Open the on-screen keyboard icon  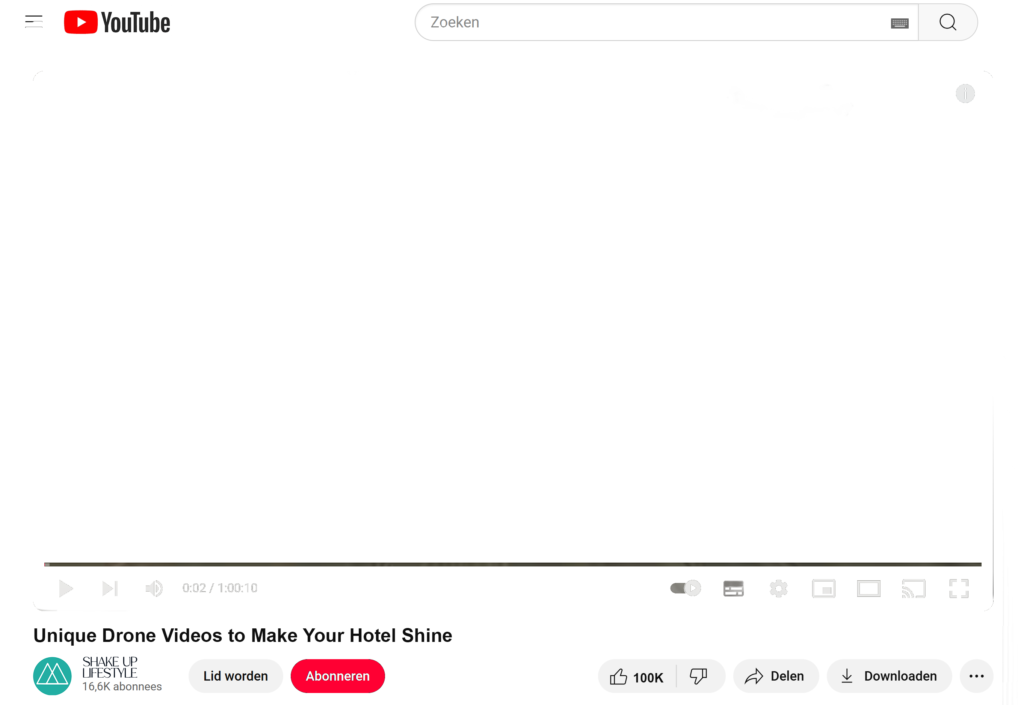(899, 23)
